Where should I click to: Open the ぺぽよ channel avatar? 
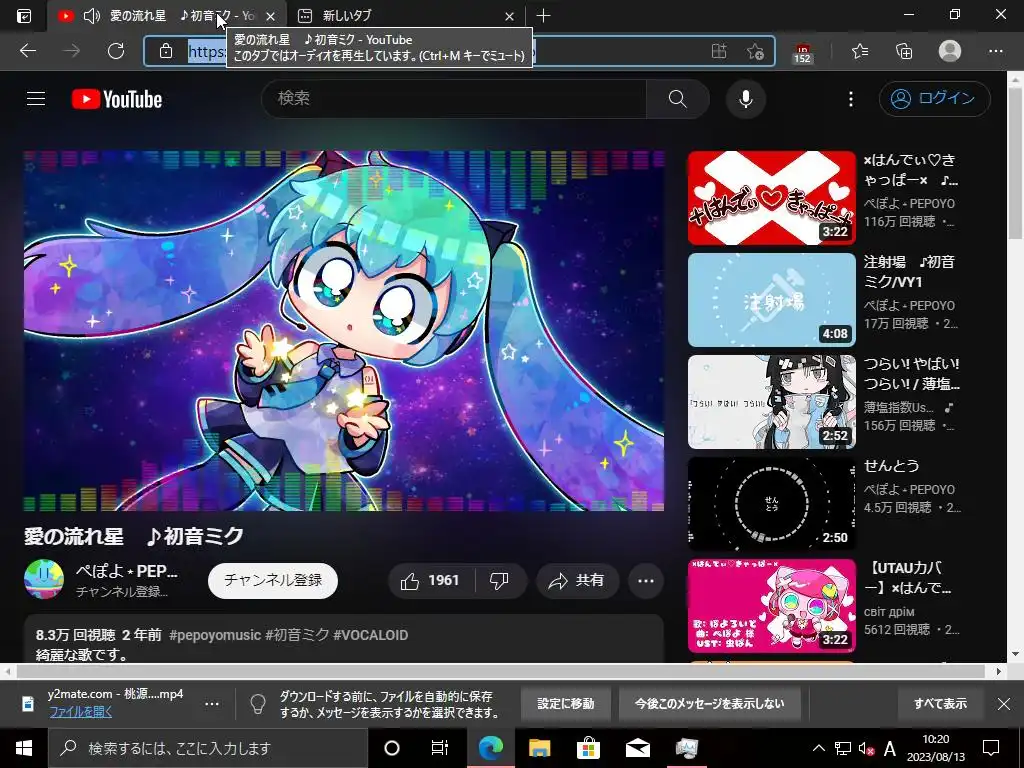point(44,579)
